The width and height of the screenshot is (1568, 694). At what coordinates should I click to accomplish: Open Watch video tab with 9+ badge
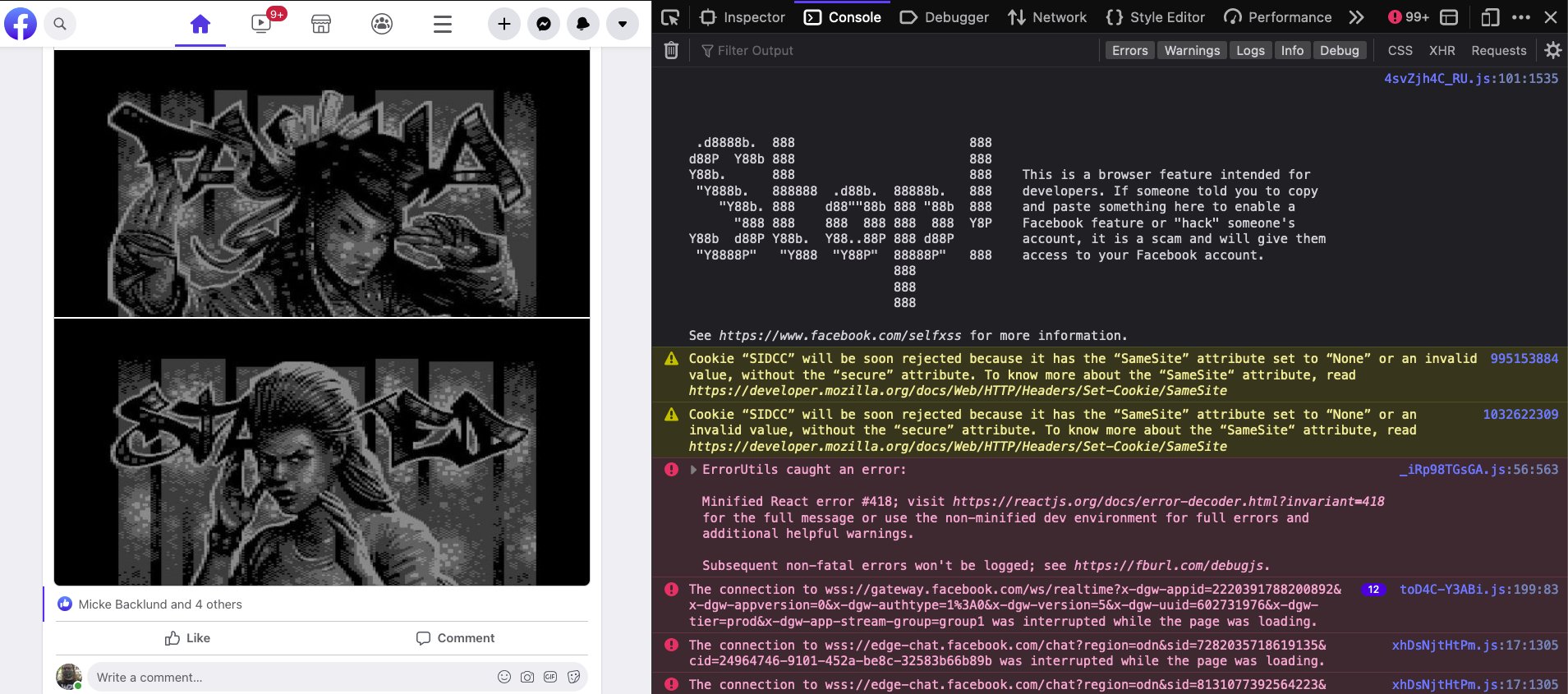262,23
